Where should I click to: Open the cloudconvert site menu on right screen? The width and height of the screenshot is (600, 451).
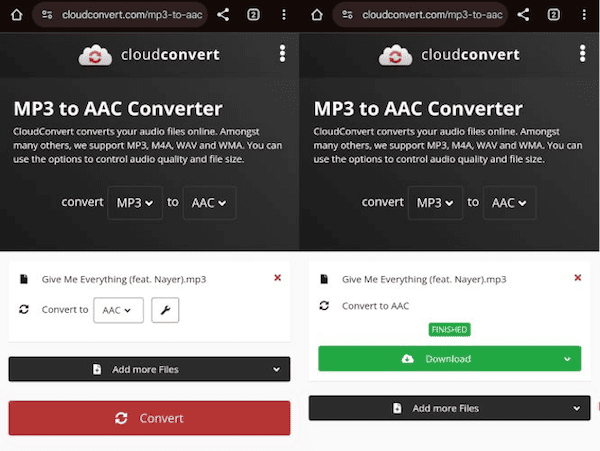click(x=582, y=54)
